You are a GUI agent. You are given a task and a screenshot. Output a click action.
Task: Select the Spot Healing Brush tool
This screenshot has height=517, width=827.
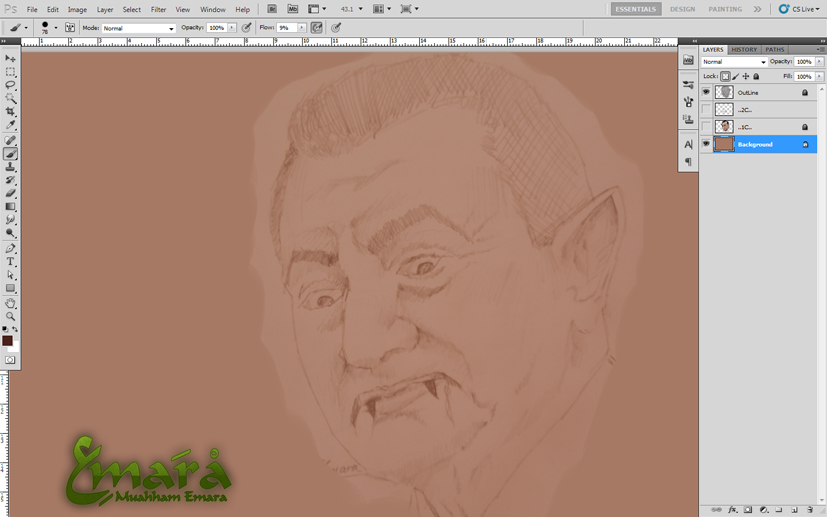10,140
